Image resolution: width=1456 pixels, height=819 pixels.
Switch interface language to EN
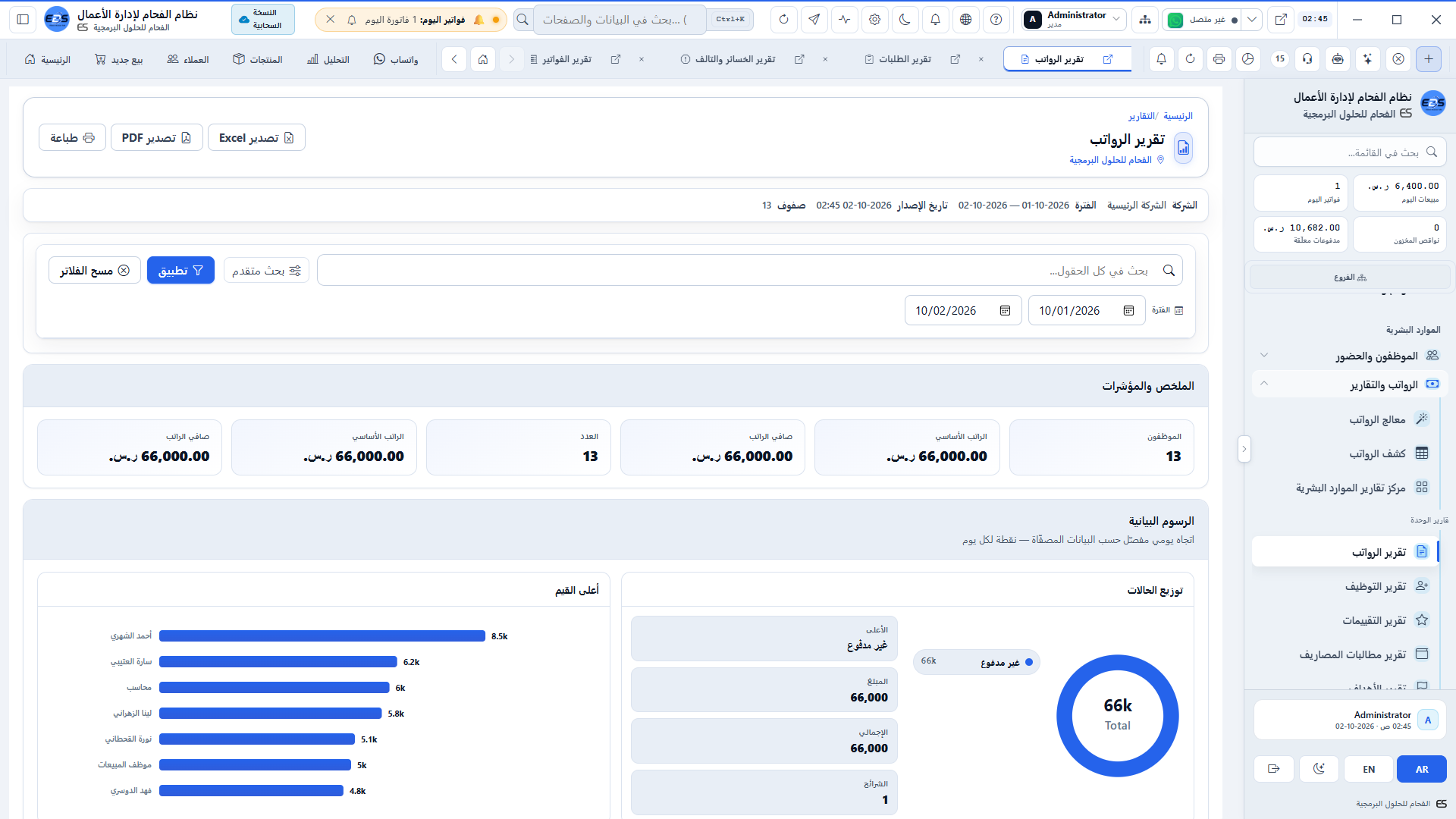click(x=1369, y=769)
